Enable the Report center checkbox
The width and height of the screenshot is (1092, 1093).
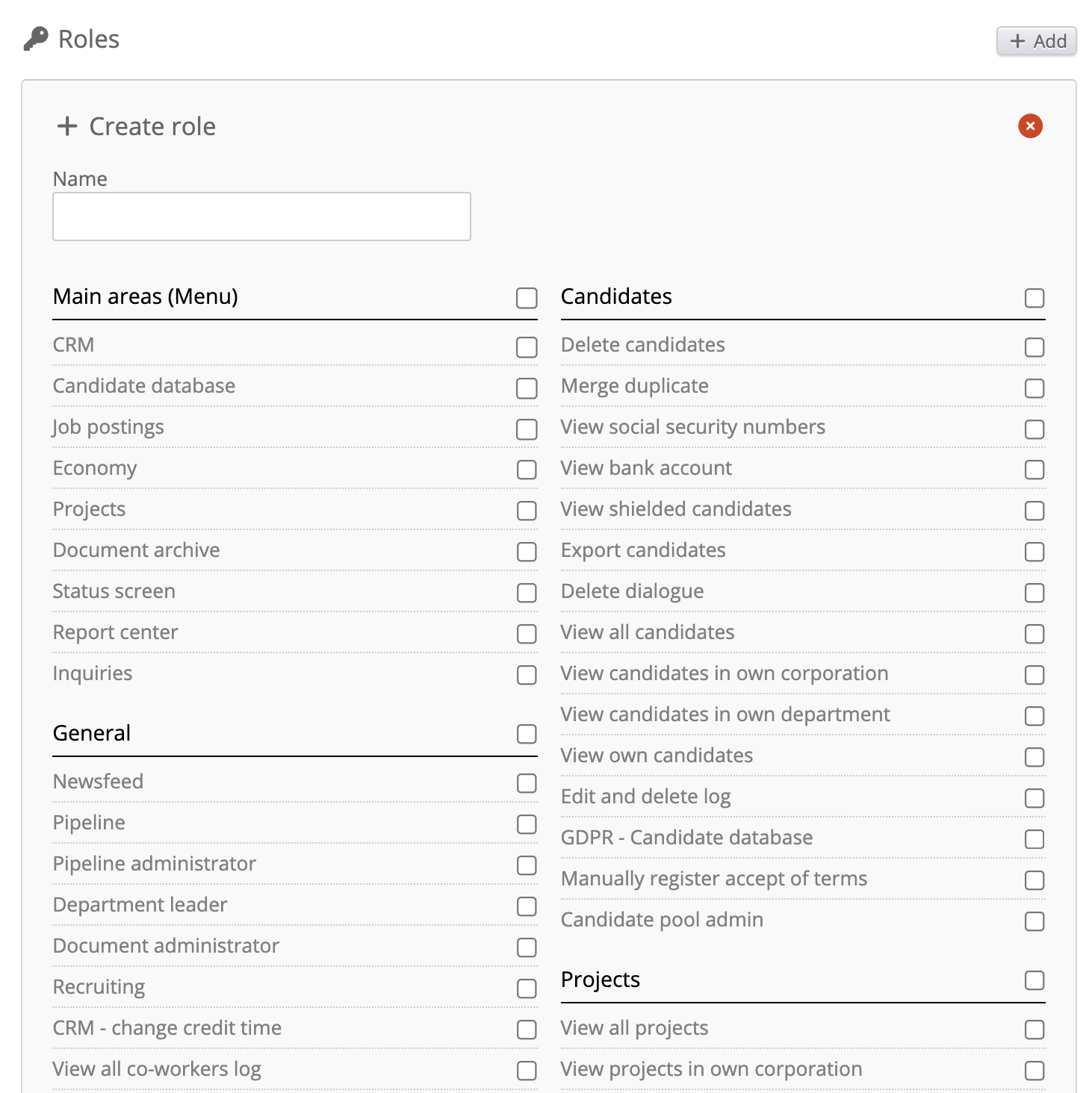[527, 634]
